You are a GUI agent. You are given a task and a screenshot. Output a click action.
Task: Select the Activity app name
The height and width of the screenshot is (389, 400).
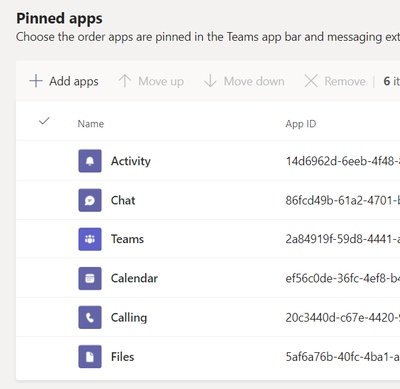coord(131,161)
